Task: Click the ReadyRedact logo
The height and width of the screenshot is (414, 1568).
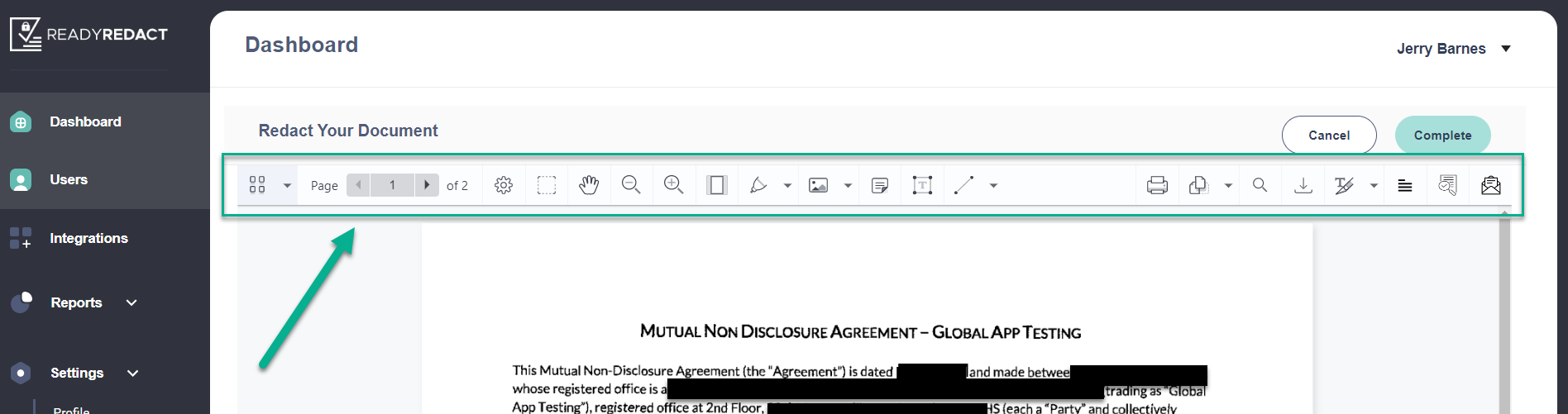Action: [88, 34]
